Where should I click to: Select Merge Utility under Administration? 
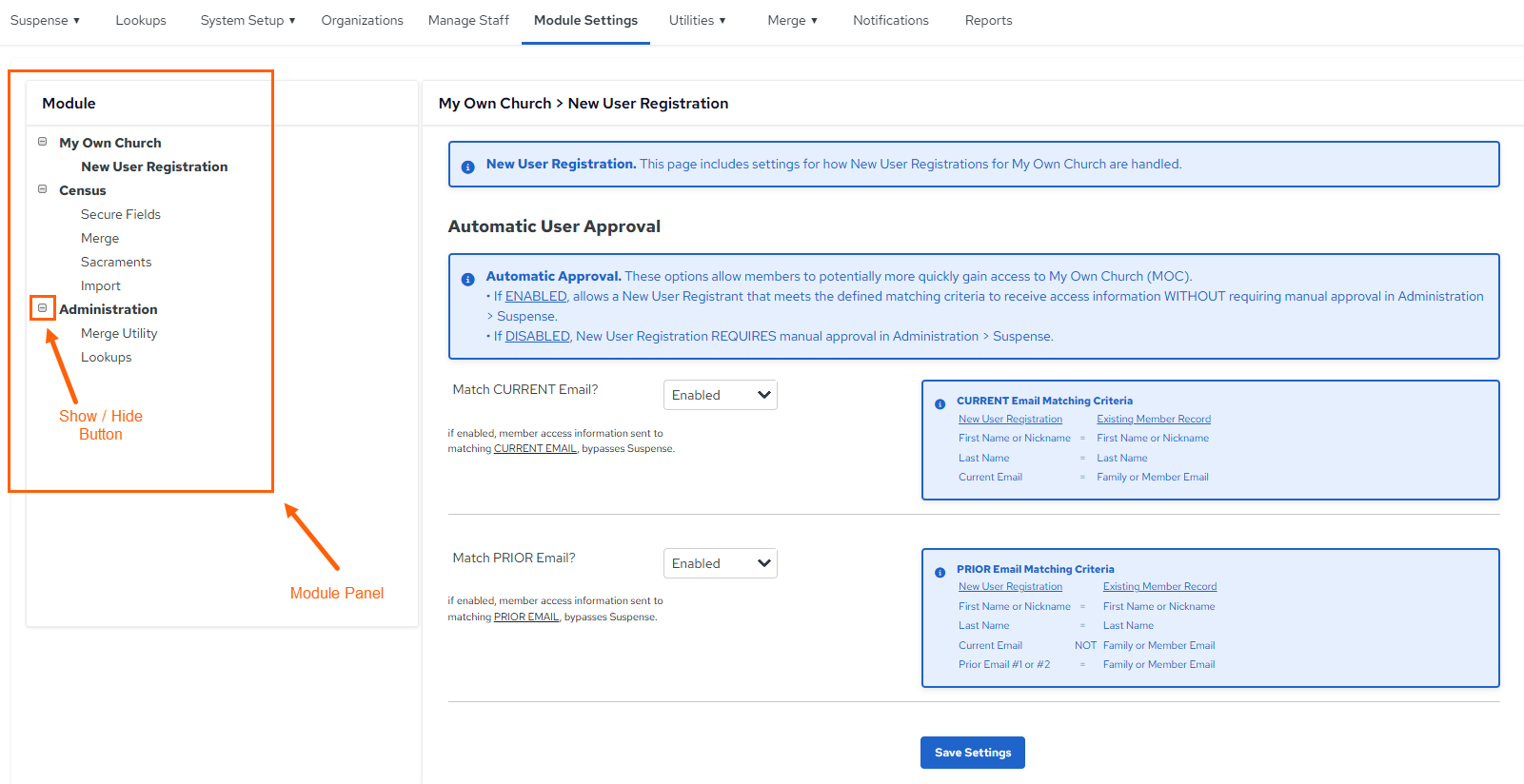pyautogui.click(x=119, y=333)
